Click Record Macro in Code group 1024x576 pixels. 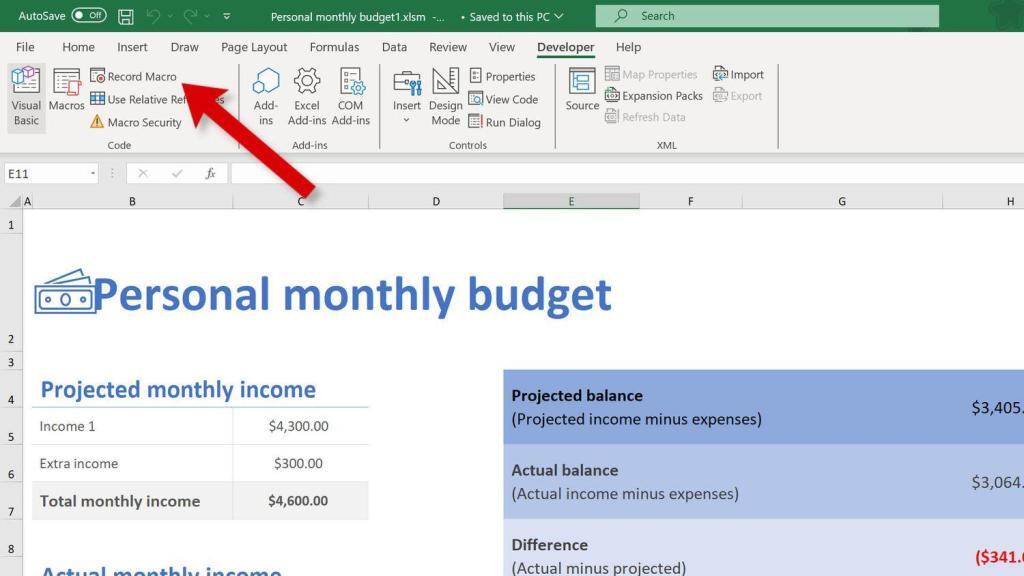(x=133, y=76)
